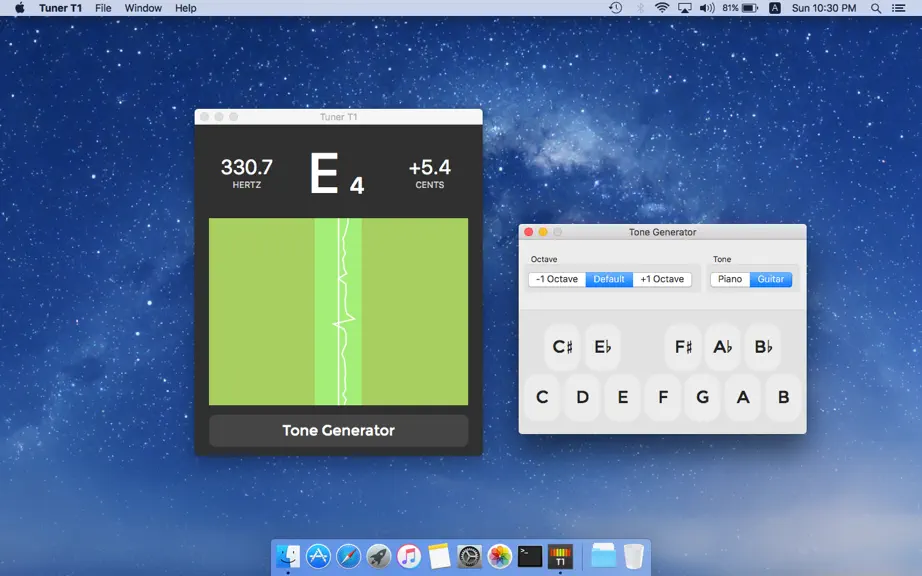Screen dimensions: 922x576
Task: Play the F sharp tone key
Action: [x=683, y=347]
